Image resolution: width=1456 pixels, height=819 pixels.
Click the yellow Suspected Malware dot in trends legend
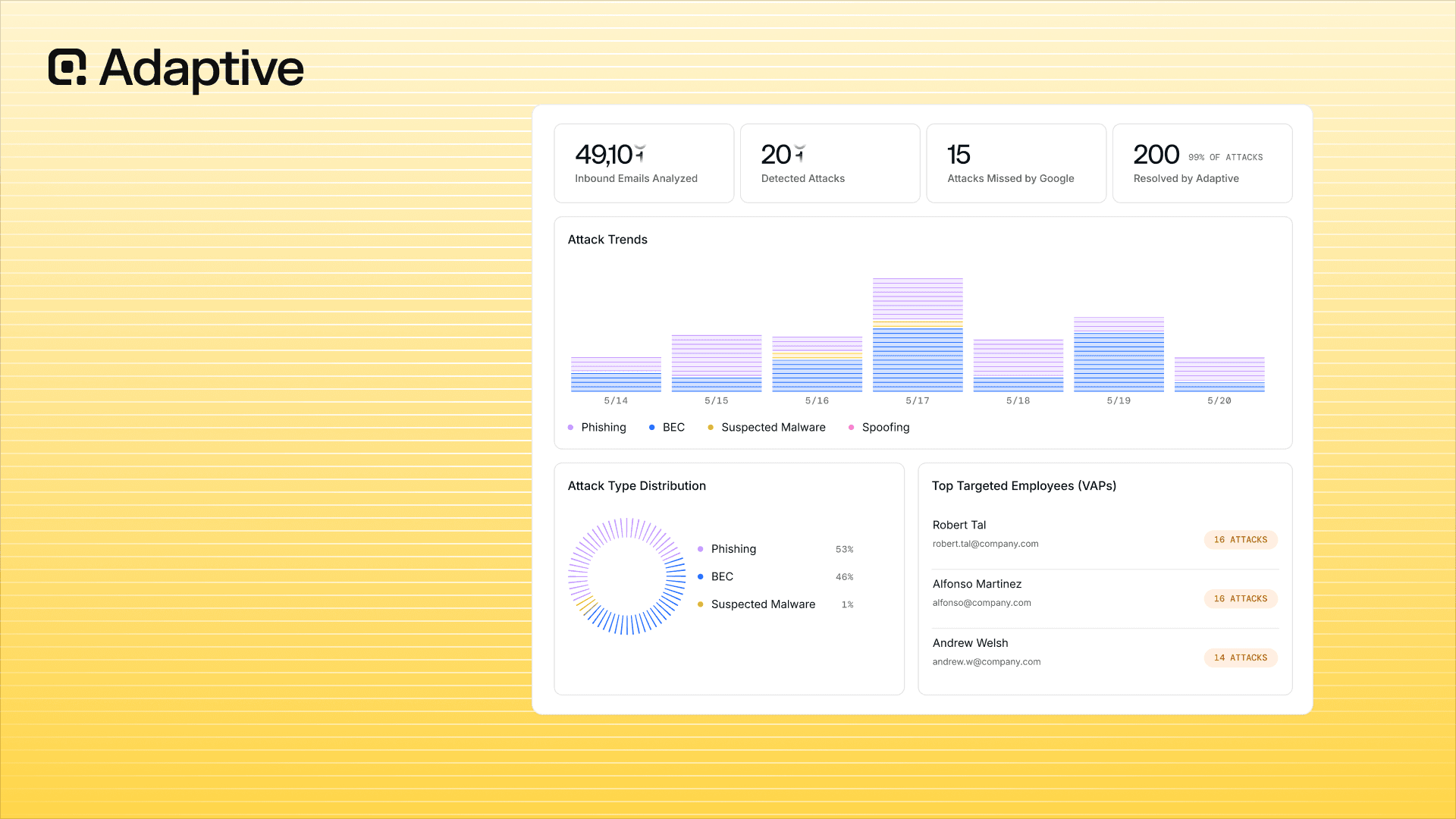point(711,428)
